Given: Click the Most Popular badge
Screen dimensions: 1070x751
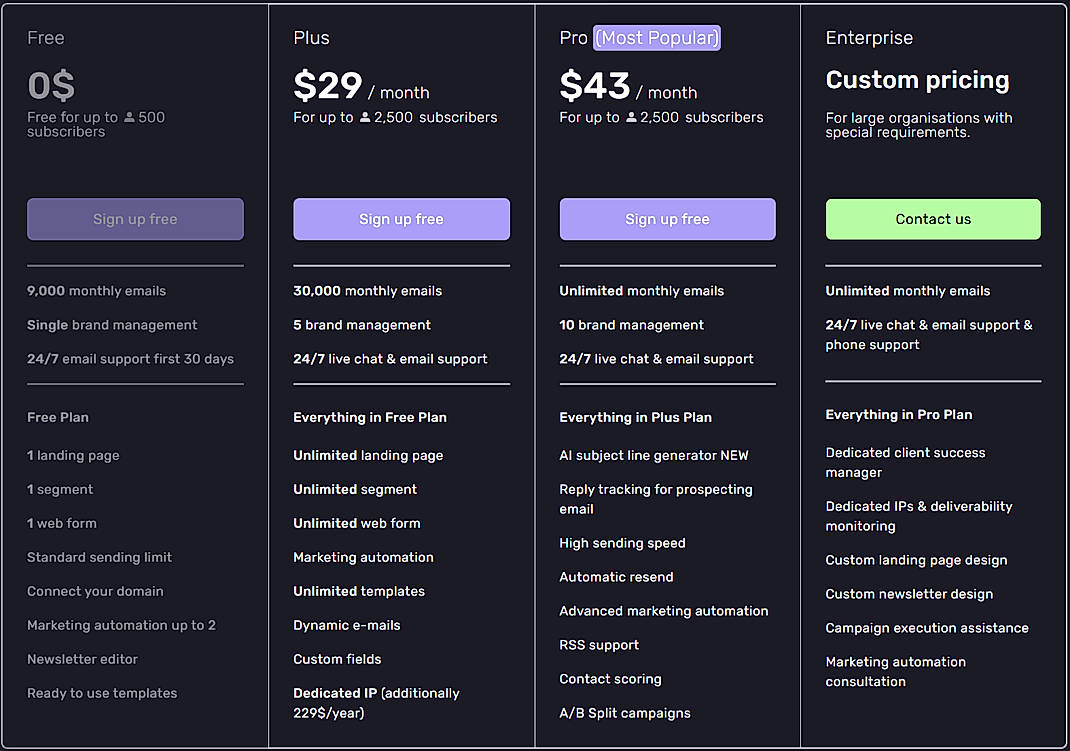Looking at the screenshot, I should tap(656, 38).
